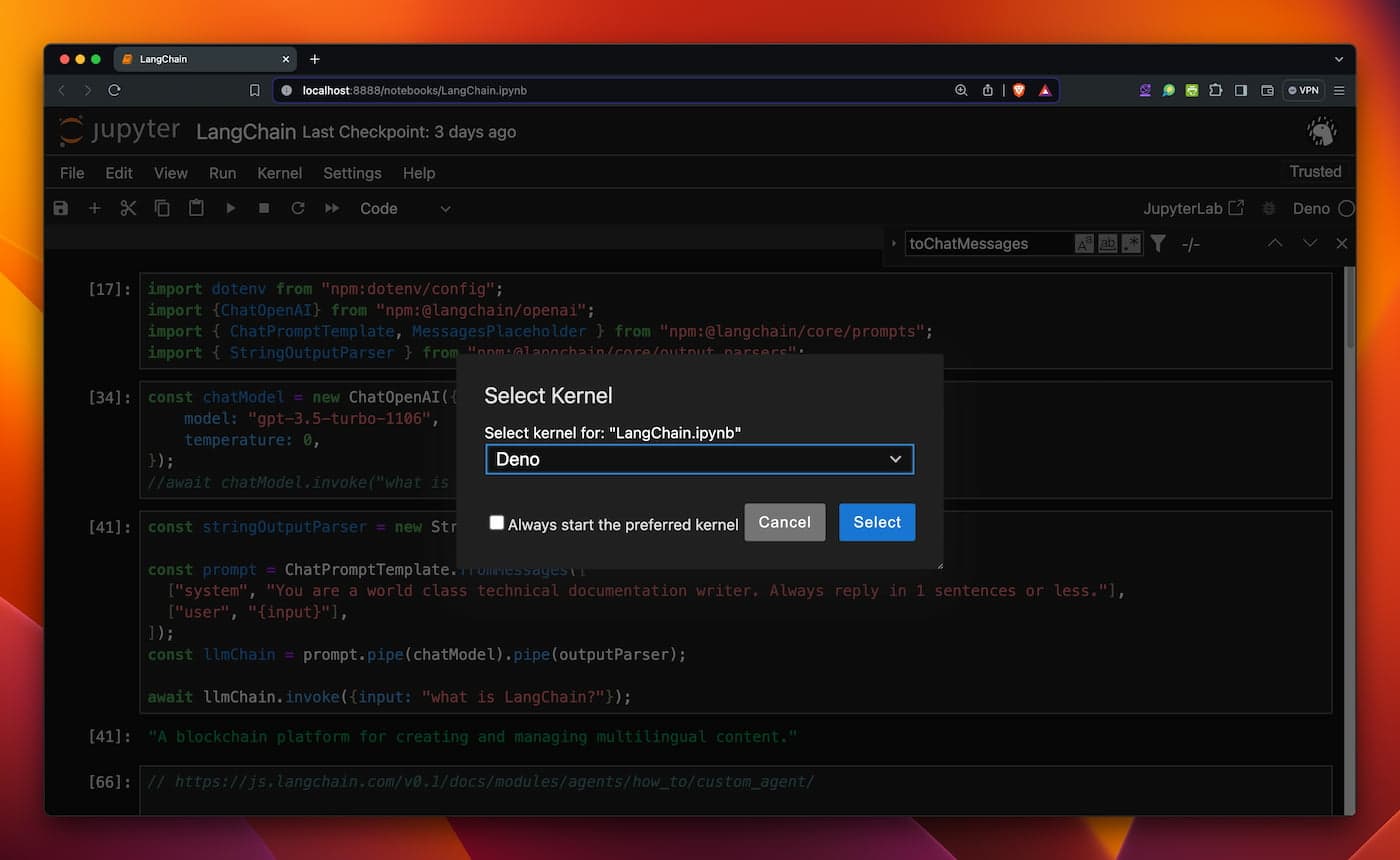Bookmark this page with the bookmark icon

254,90
